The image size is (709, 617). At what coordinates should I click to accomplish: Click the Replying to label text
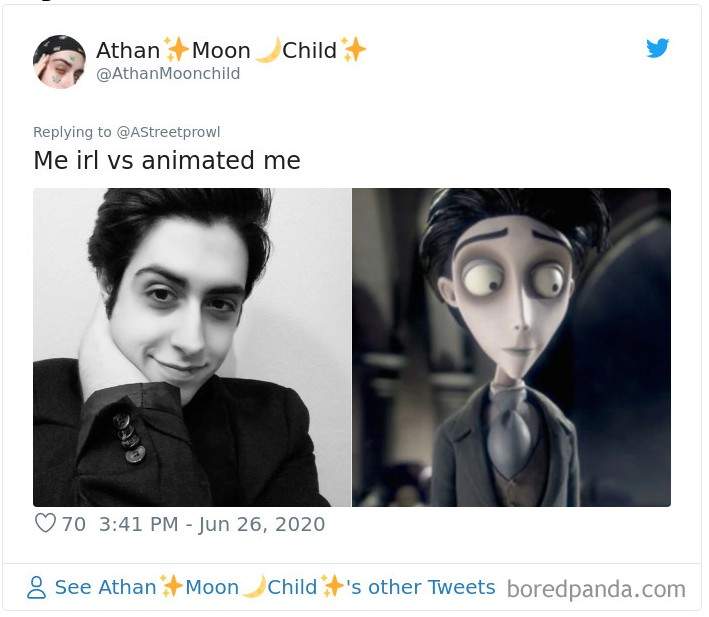[72, 132]
